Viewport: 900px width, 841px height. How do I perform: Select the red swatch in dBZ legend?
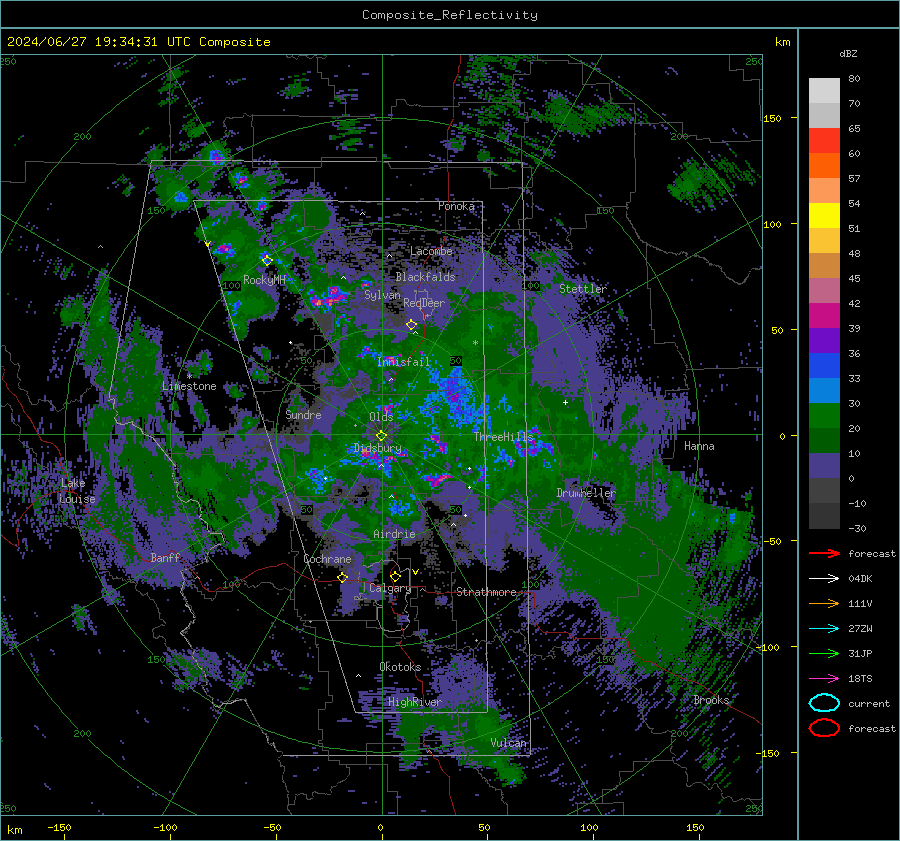(x=824, y=141)
